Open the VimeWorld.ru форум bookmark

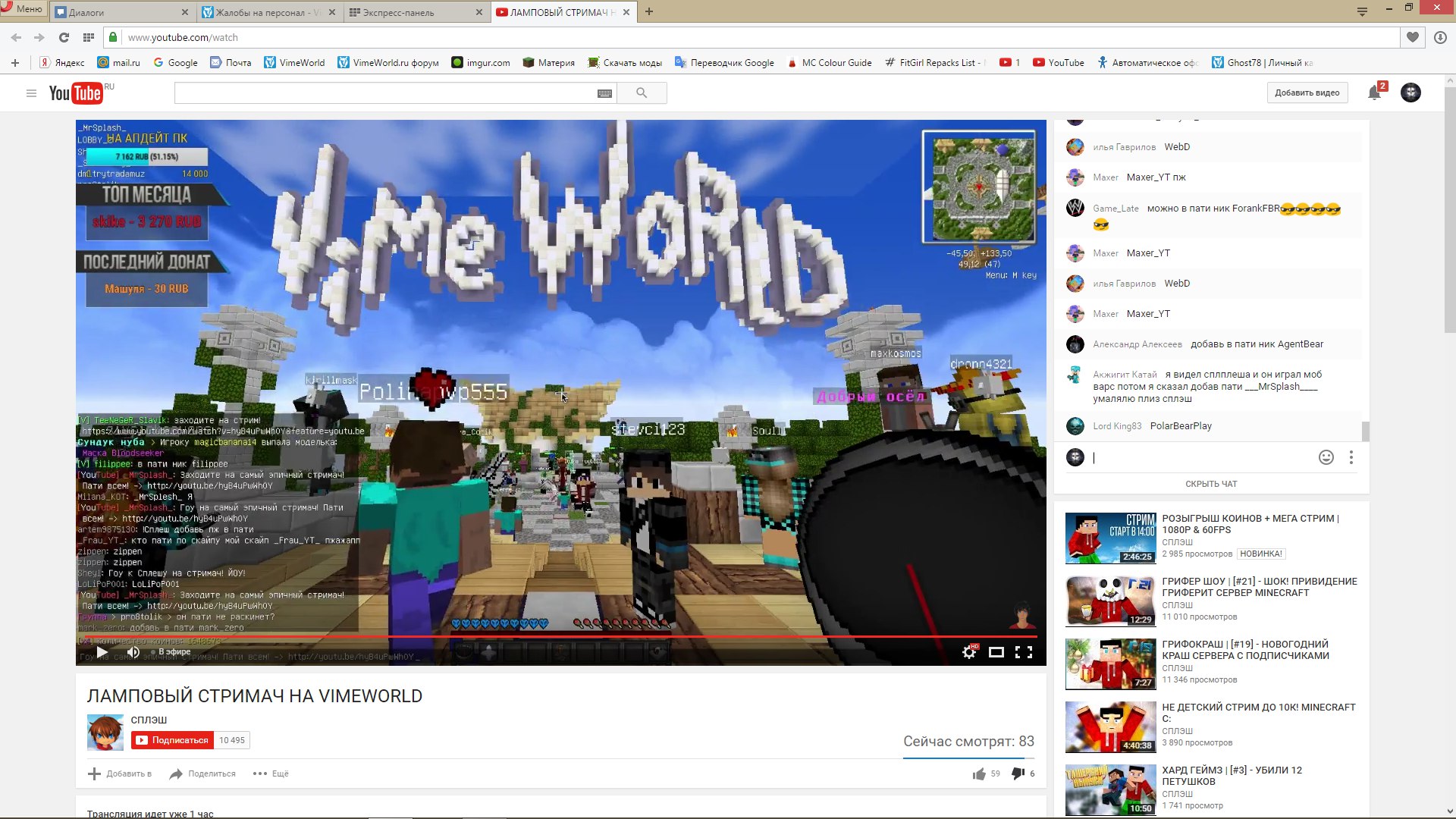[x=388, y=63]
